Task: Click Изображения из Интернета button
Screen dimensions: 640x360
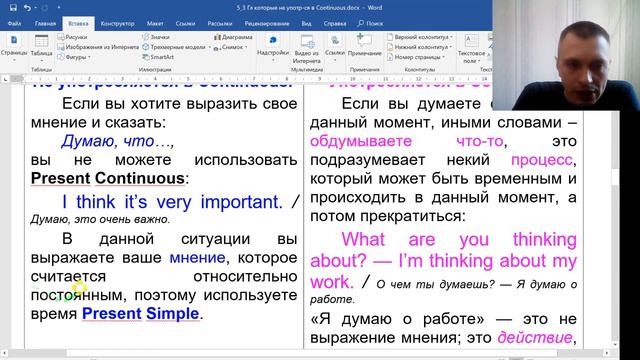Action: 98,47
